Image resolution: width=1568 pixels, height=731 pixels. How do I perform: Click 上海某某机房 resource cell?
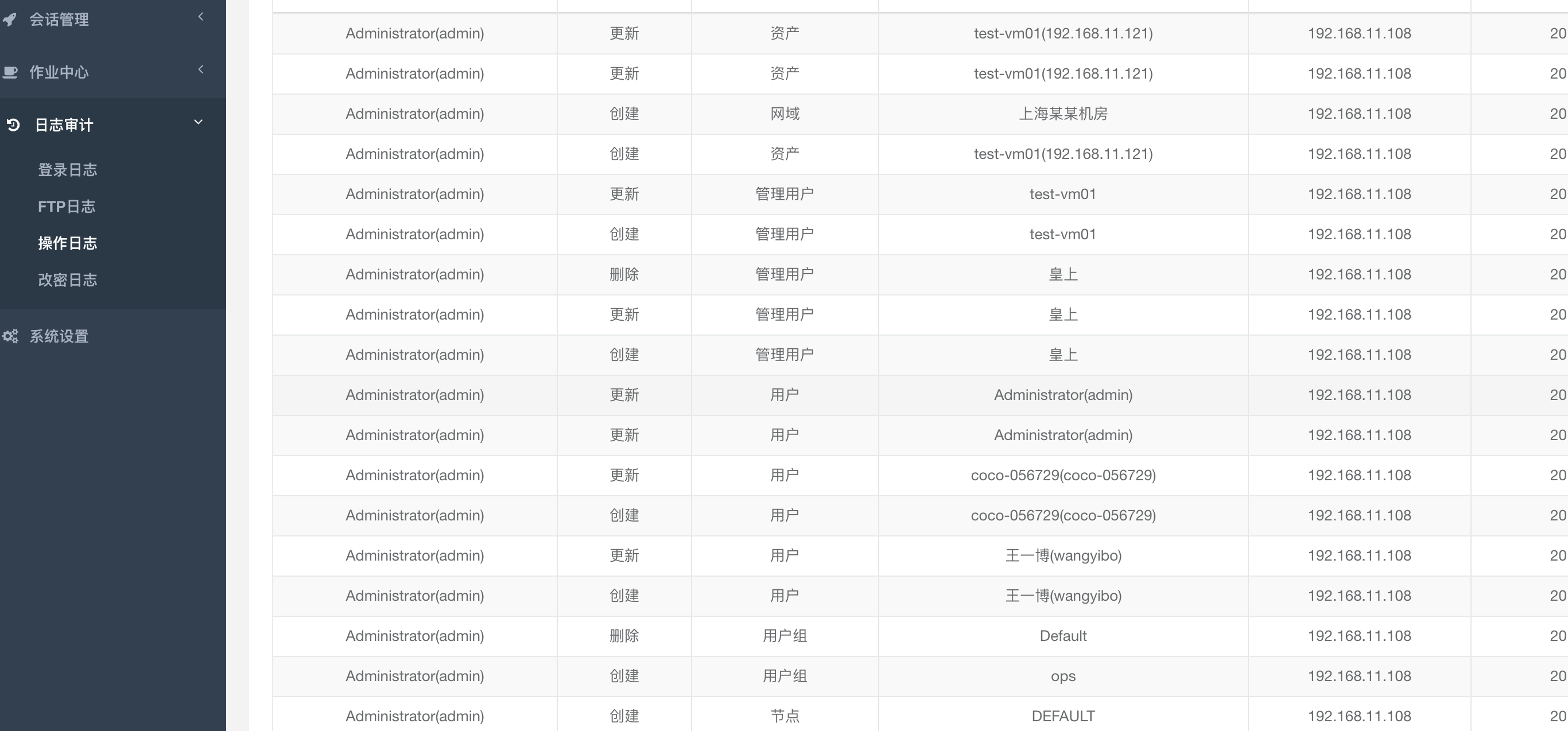point(1064,114)
